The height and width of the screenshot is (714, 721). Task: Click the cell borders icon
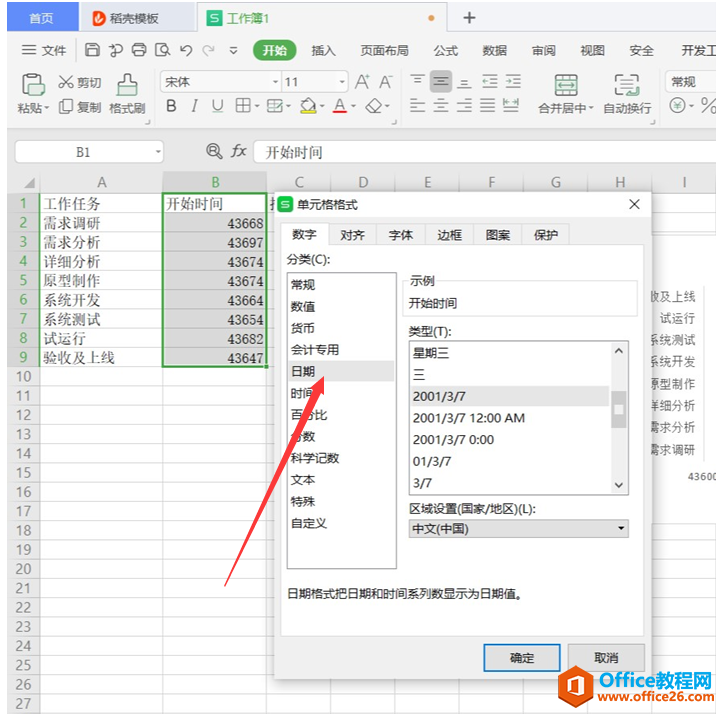click(243, 106)
